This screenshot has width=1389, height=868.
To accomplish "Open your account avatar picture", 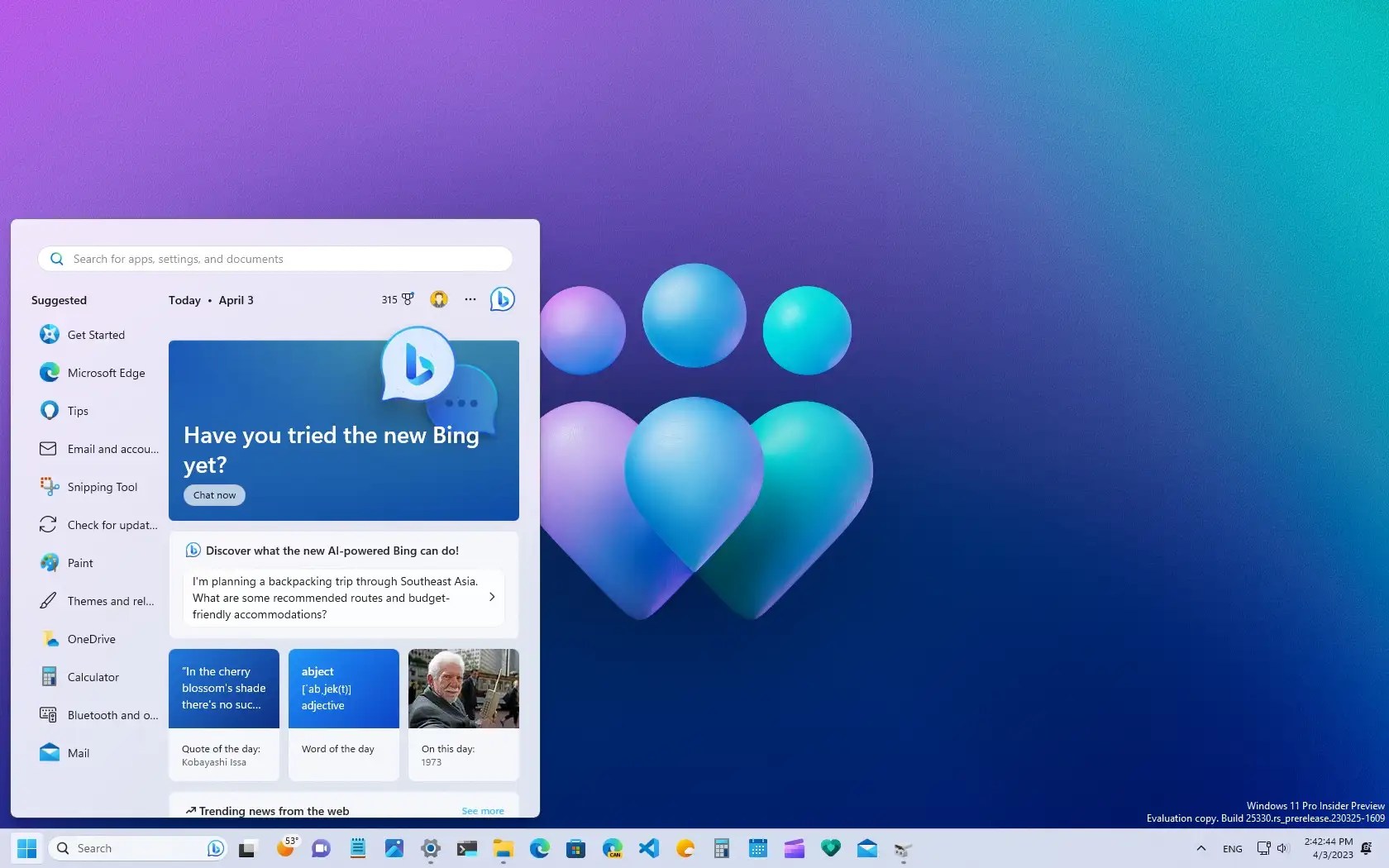I will click(x=439, y=299).
